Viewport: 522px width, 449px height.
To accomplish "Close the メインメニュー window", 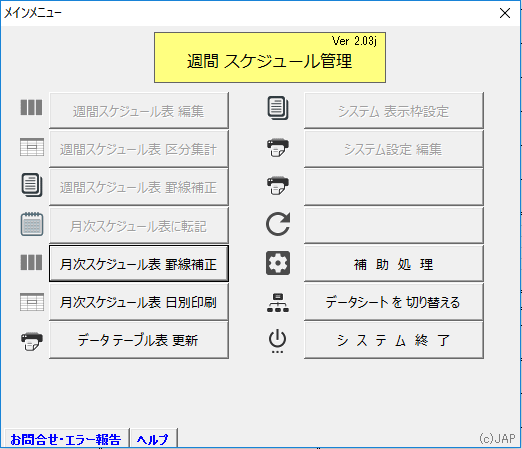I will (505, 13).
